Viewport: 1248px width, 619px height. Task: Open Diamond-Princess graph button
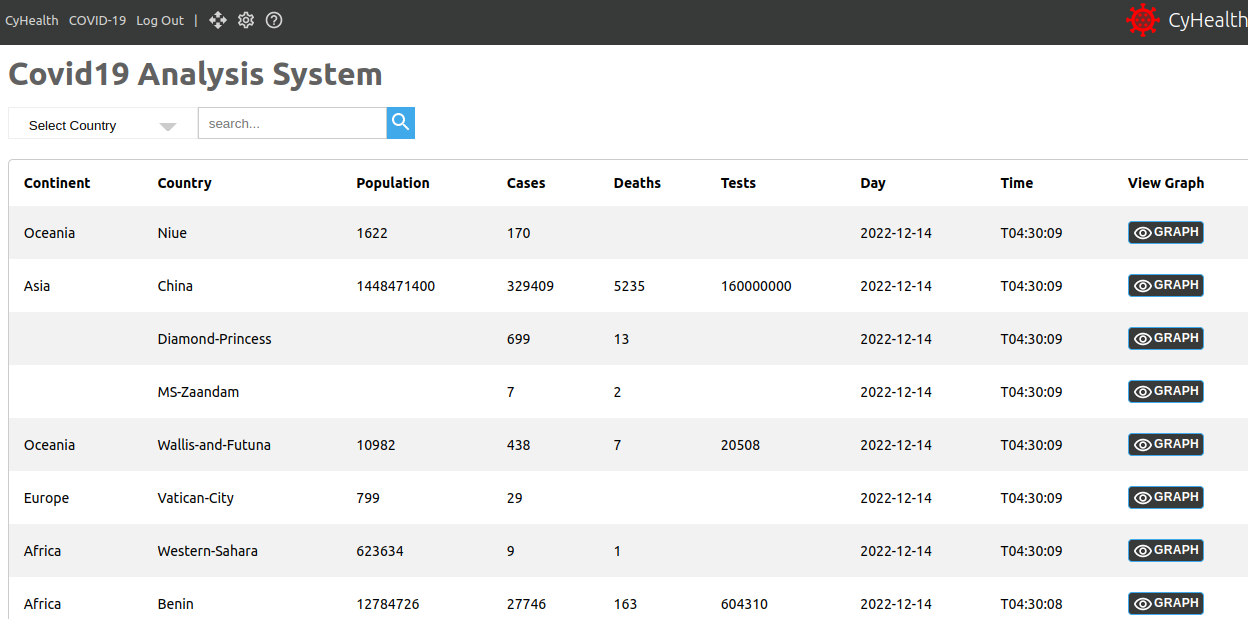[x=1165, y=339]
